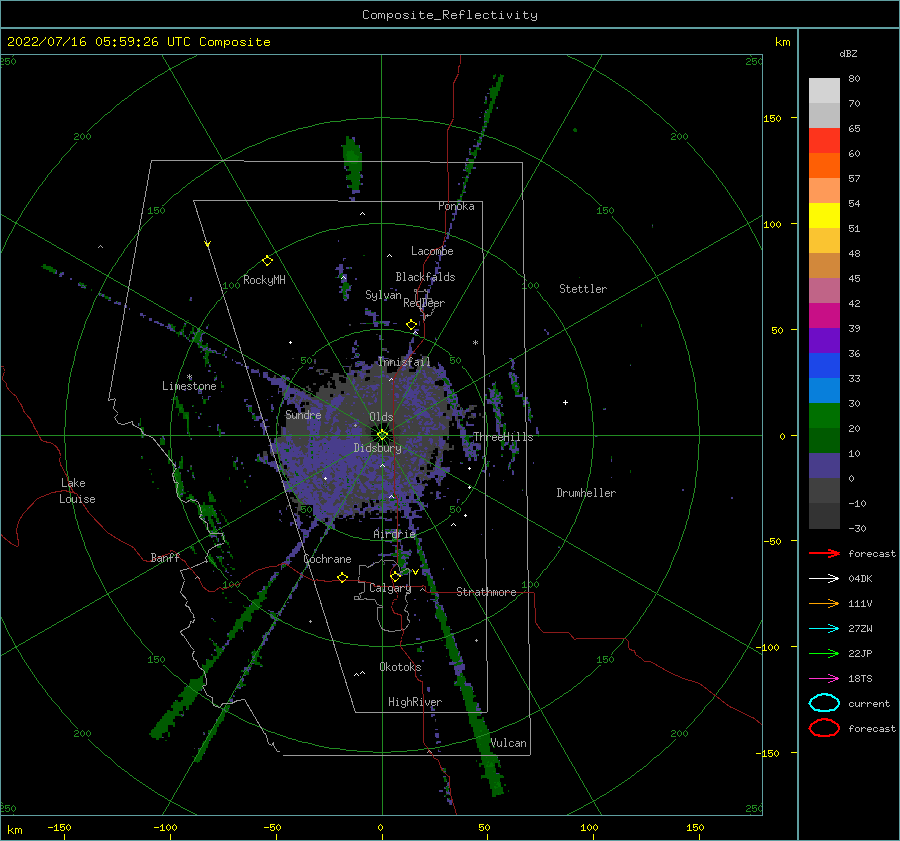
Task: Pick the magenta color band above 39 dBZ
Action: [x=824, y=315]
